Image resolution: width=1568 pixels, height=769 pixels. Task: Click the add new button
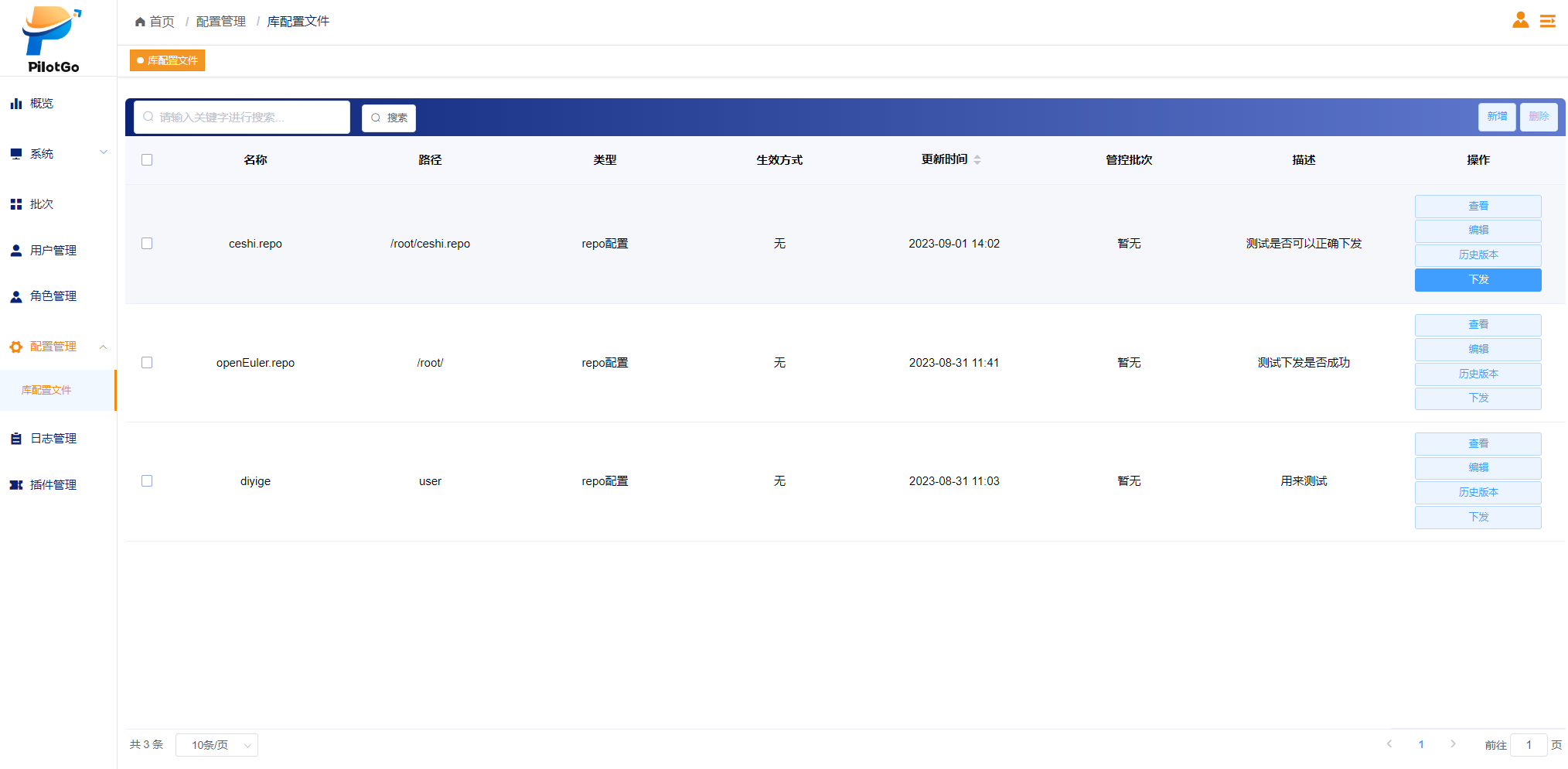click(1497, 117)
